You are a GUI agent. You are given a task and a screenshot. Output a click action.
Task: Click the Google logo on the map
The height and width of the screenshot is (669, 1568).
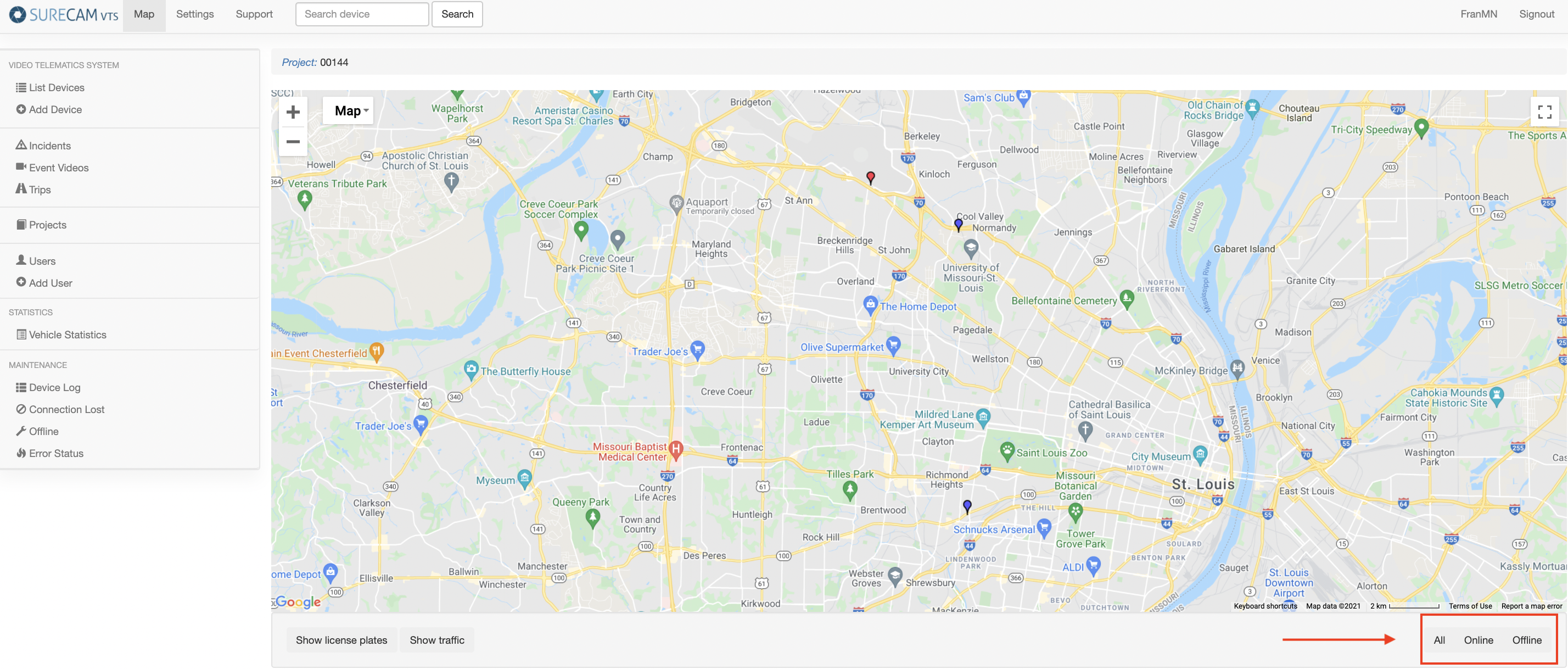(x=298, y=601)
